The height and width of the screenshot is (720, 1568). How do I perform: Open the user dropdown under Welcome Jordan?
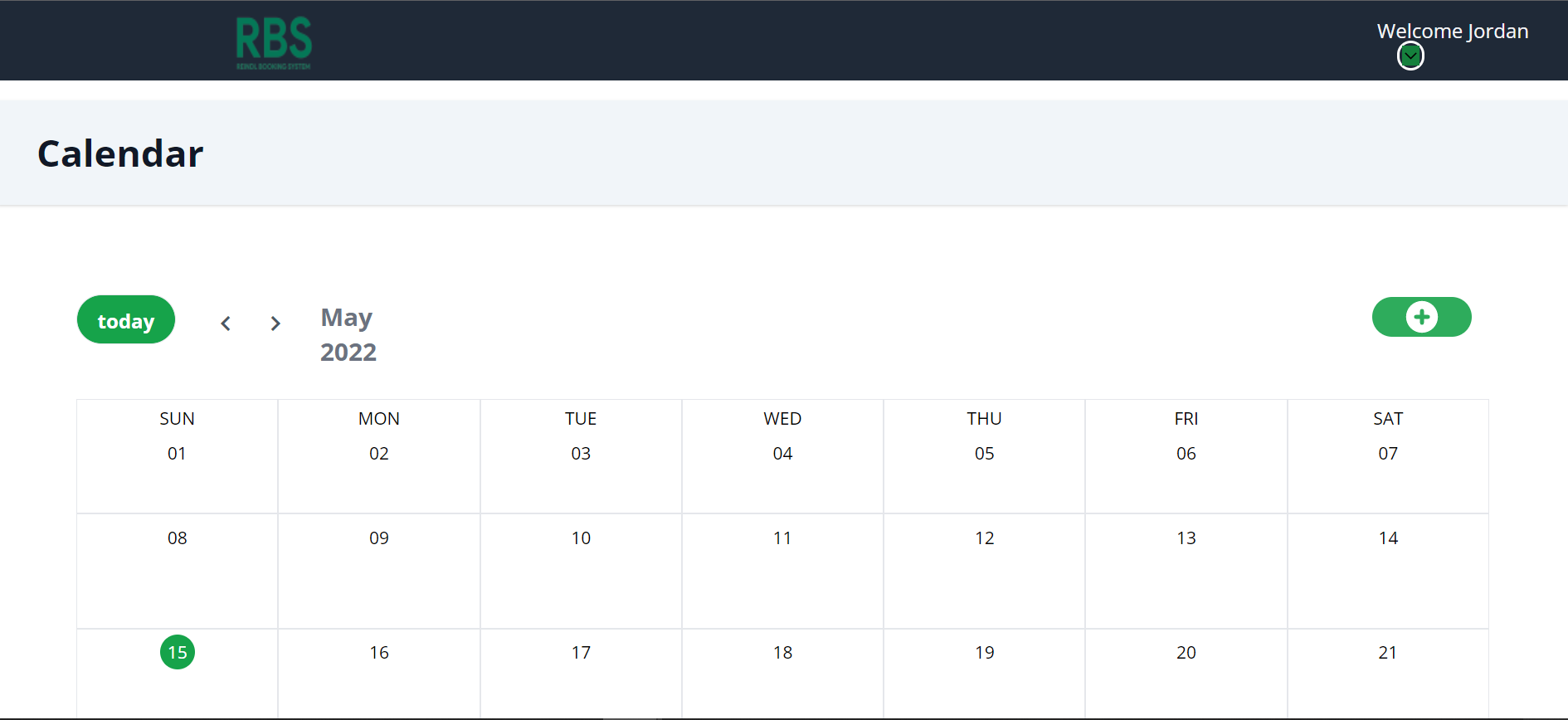click(1410, 56)
